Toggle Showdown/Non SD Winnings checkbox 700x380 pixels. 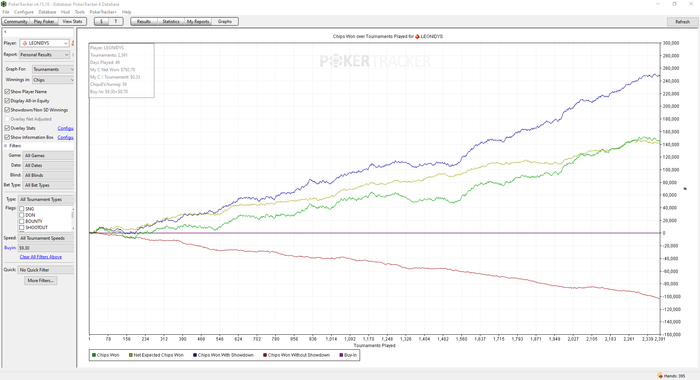point(7,110)
